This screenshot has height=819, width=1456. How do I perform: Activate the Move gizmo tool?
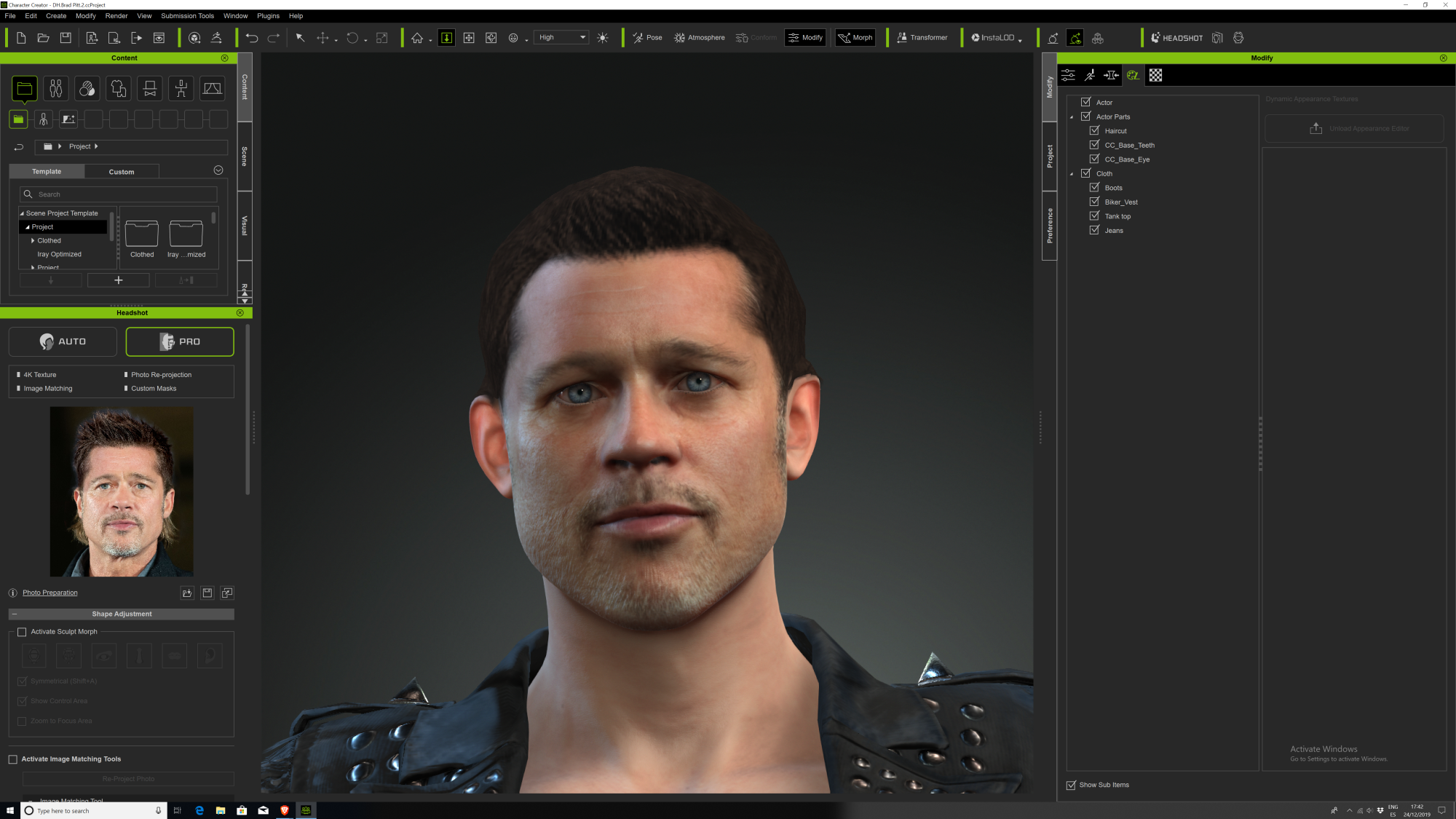tap(323, 38)
